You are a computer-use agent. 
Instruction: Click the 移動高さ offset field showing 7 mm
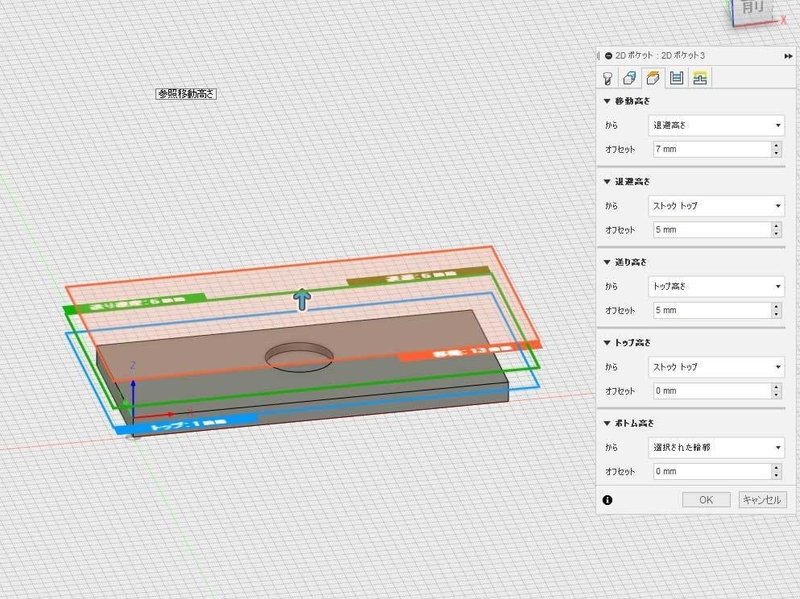(x=712, y=149)
